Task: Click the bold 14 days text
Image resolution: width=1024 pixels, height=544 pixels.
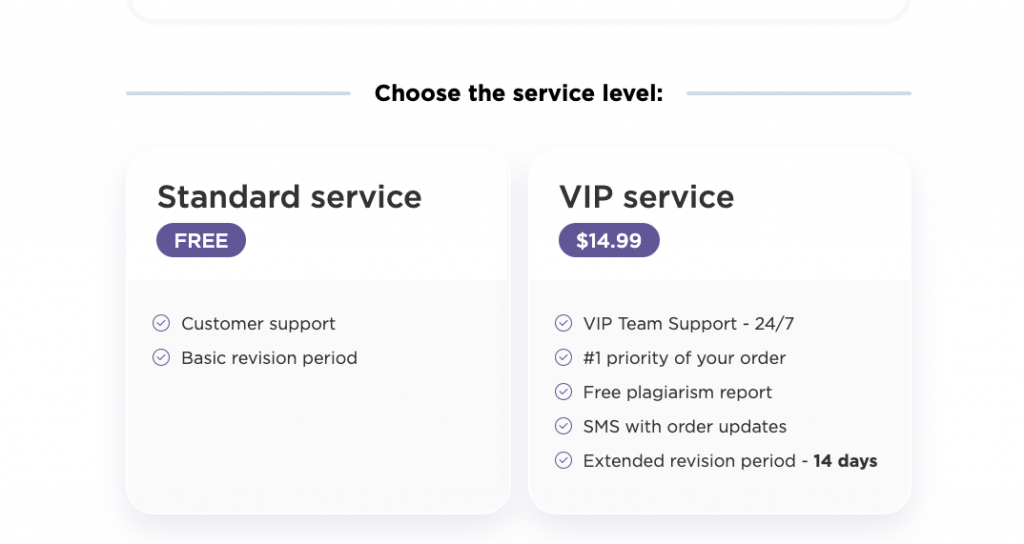Action: click(845, 461)
